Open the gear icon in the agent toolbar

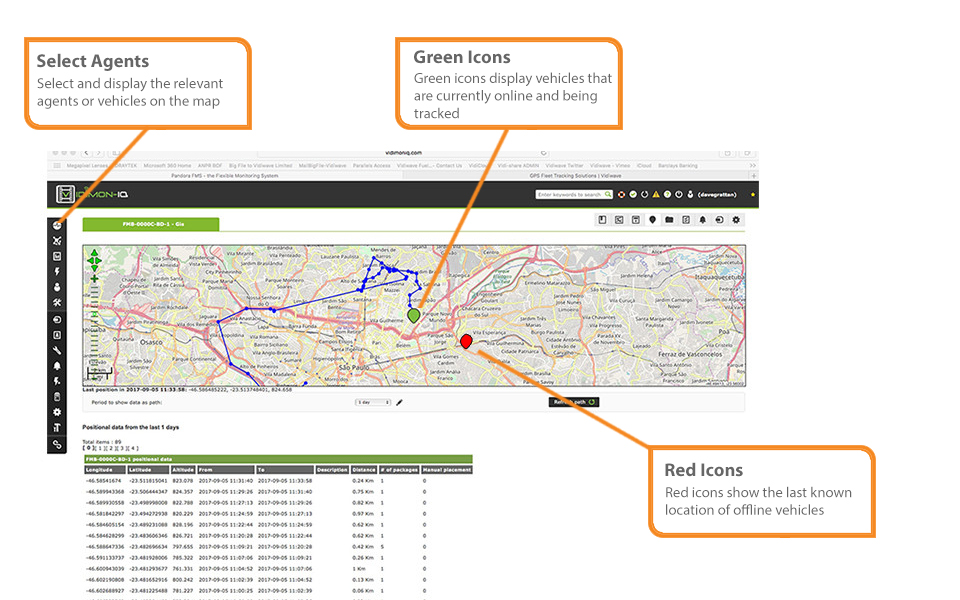[x=736, y=219]
